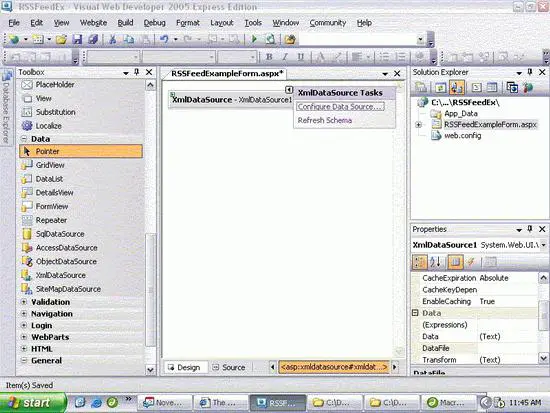Click Events lightning icon in Properties
The width and height of the screenshot is (550, 413).
pyautogui.click(x=471, y=262)
